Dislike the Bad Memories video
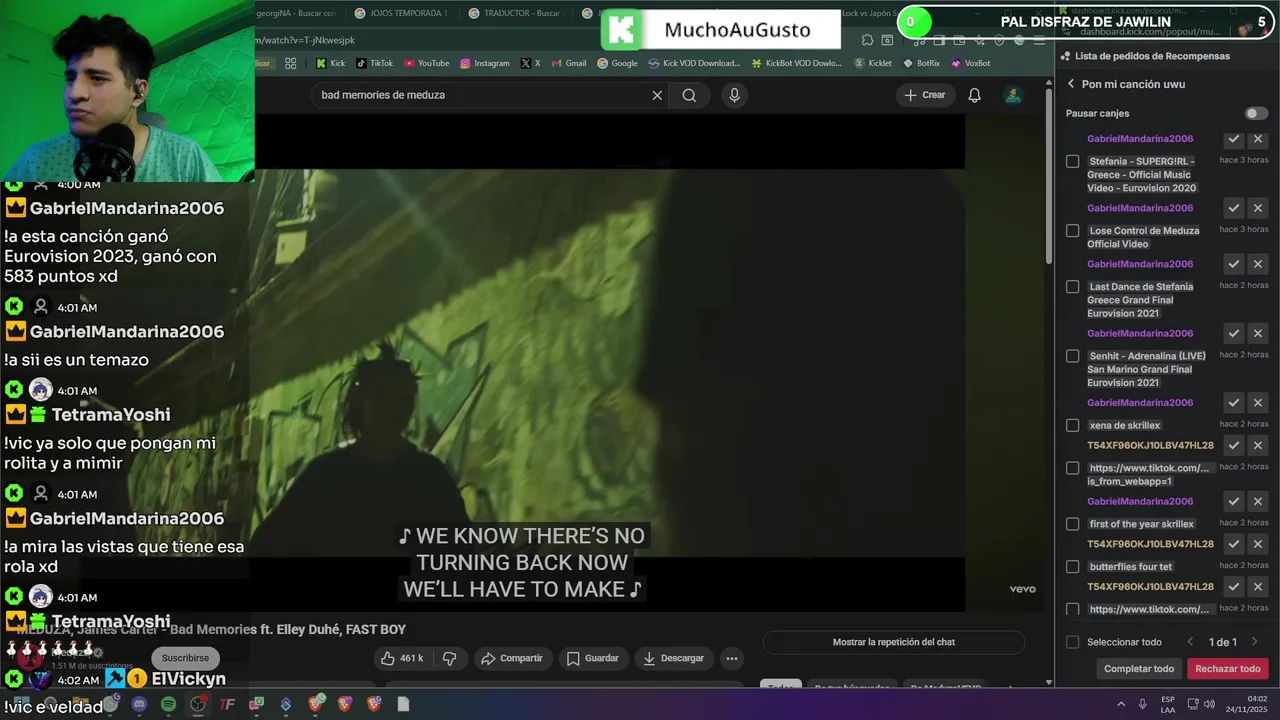This screenshot has height=720, width=1280. (449, 658)
